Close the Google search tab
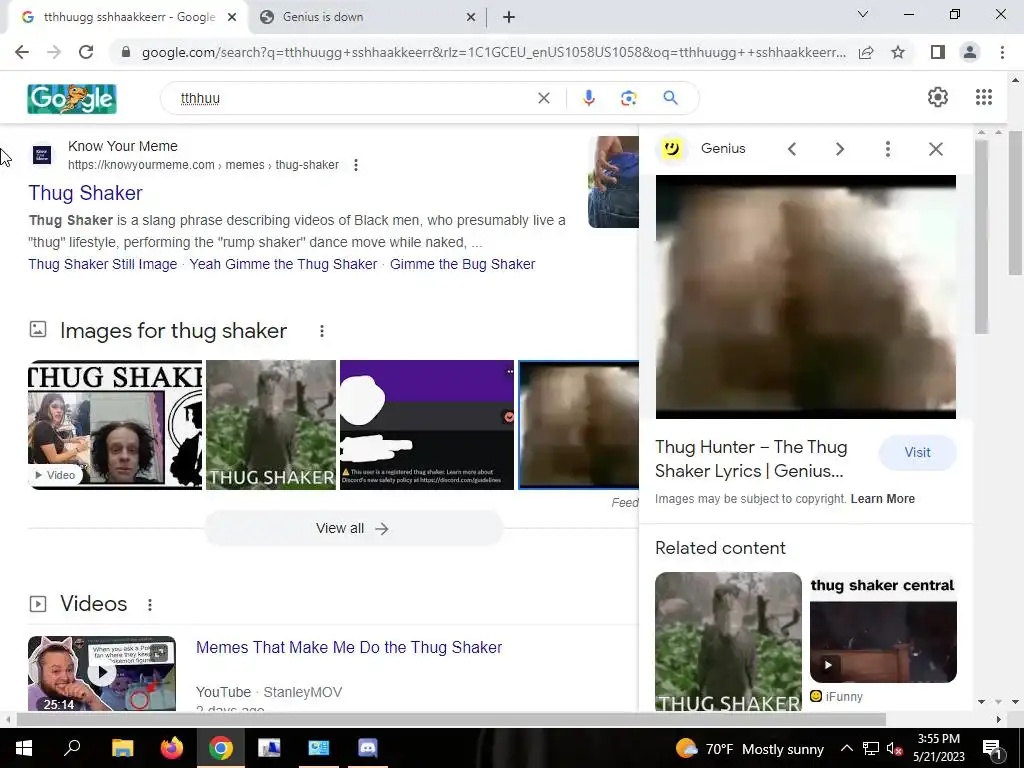Screen dimensions: 1024x768 (x=232, y=17)
